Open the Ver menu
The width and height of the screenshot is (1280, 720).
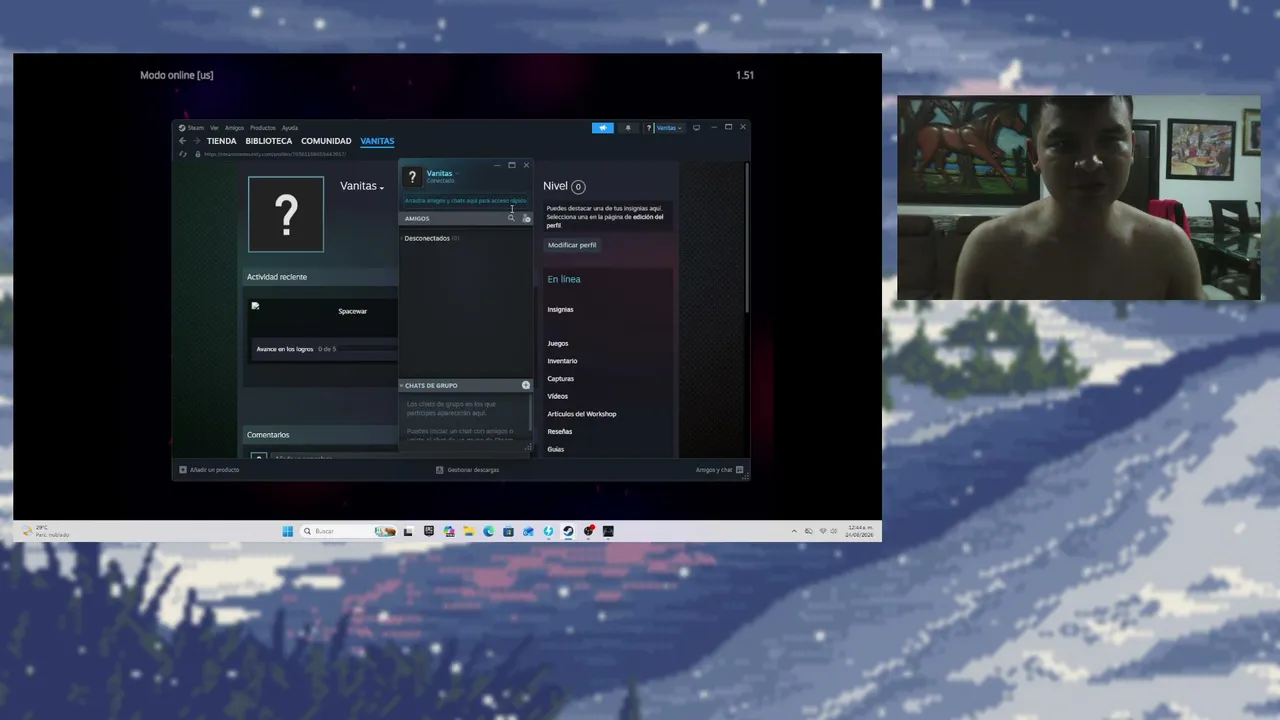click(214, 128)
